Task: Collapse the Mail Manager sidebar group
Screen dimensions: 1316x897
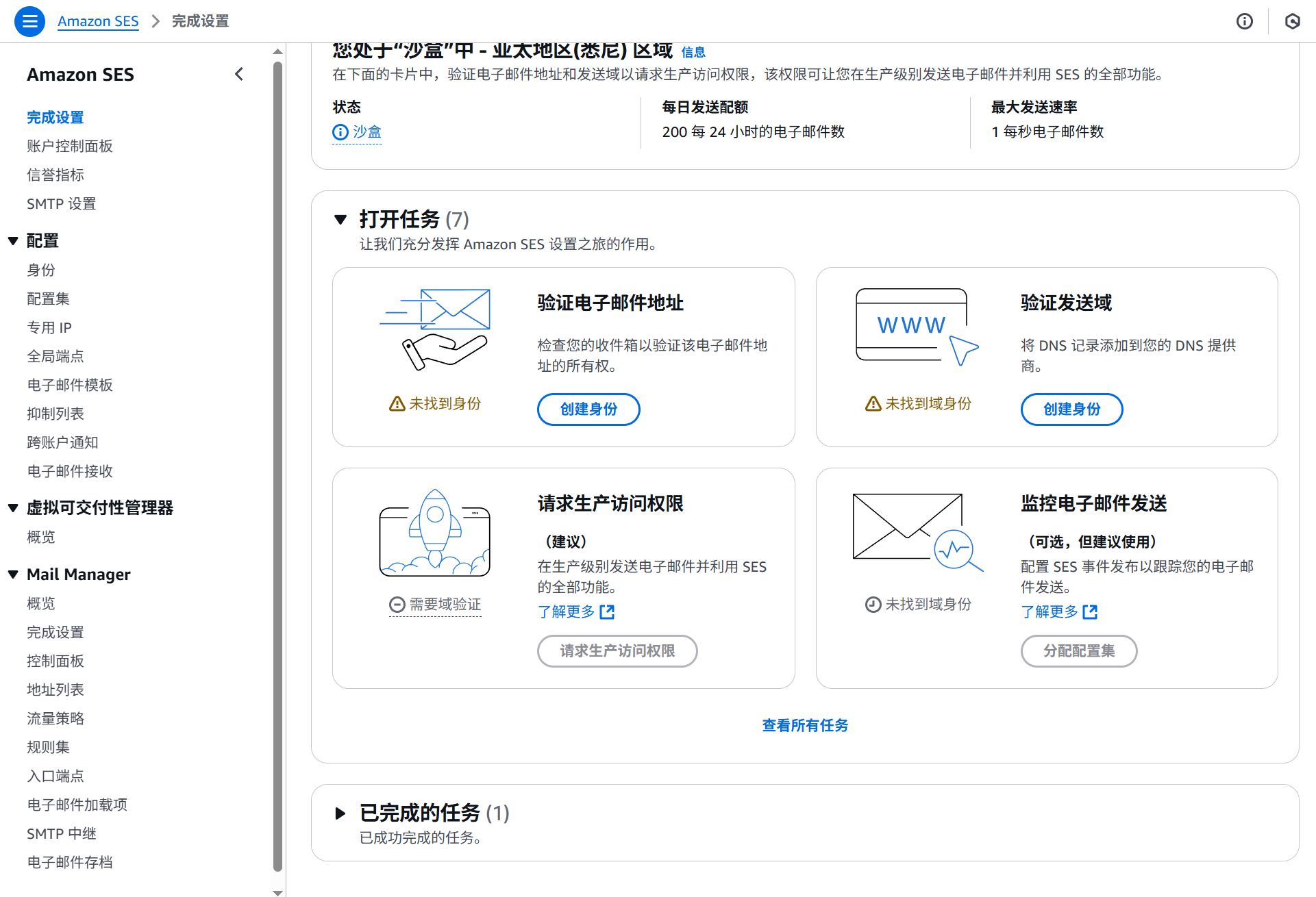Action: coord(13,574)
